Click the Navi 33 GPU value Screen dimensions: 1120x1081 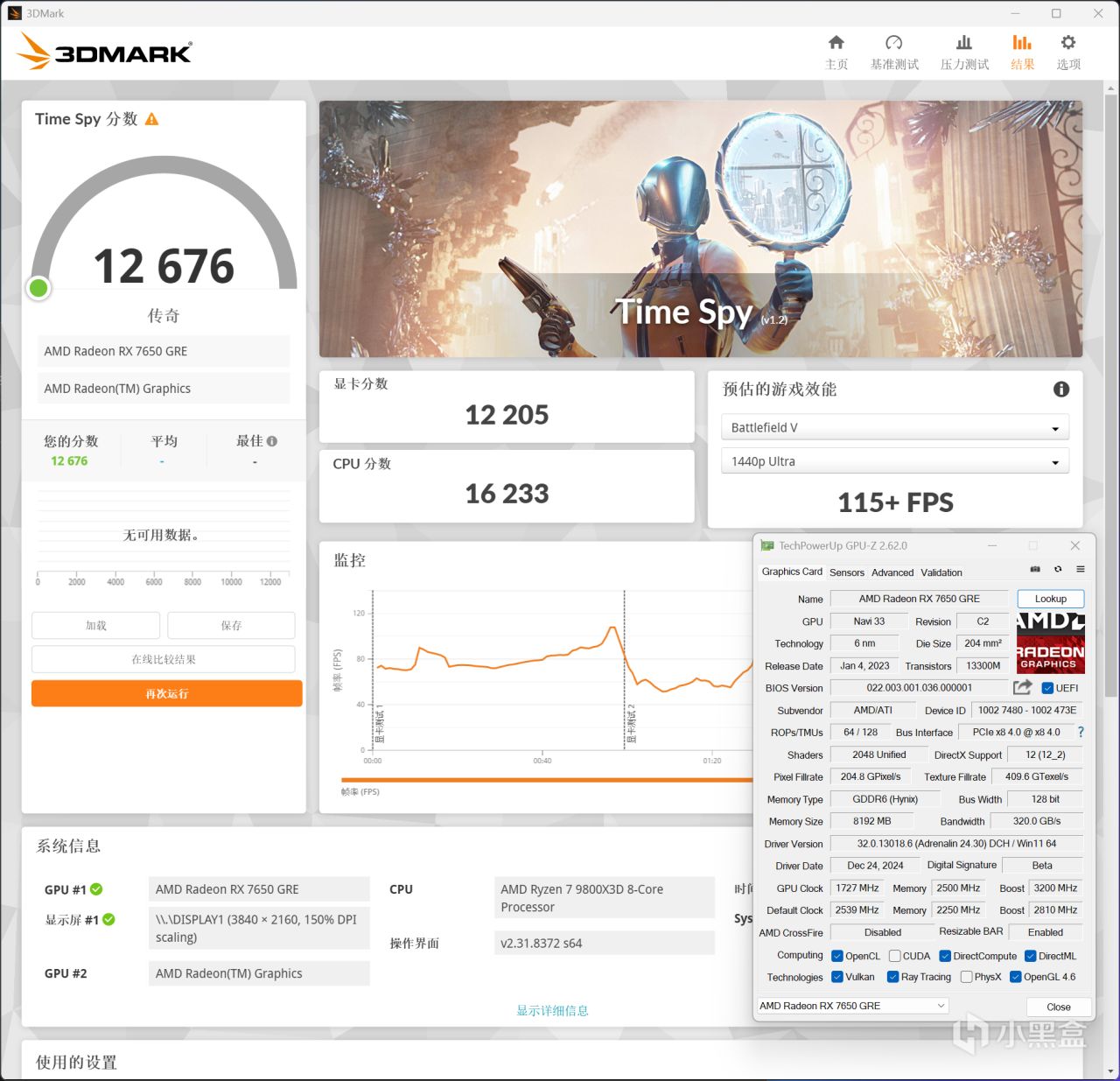point(869,621)
